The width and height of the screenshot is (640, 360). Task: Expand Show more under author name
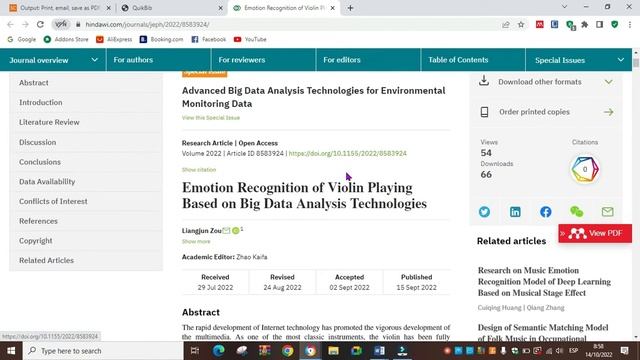tap(196, 242)
